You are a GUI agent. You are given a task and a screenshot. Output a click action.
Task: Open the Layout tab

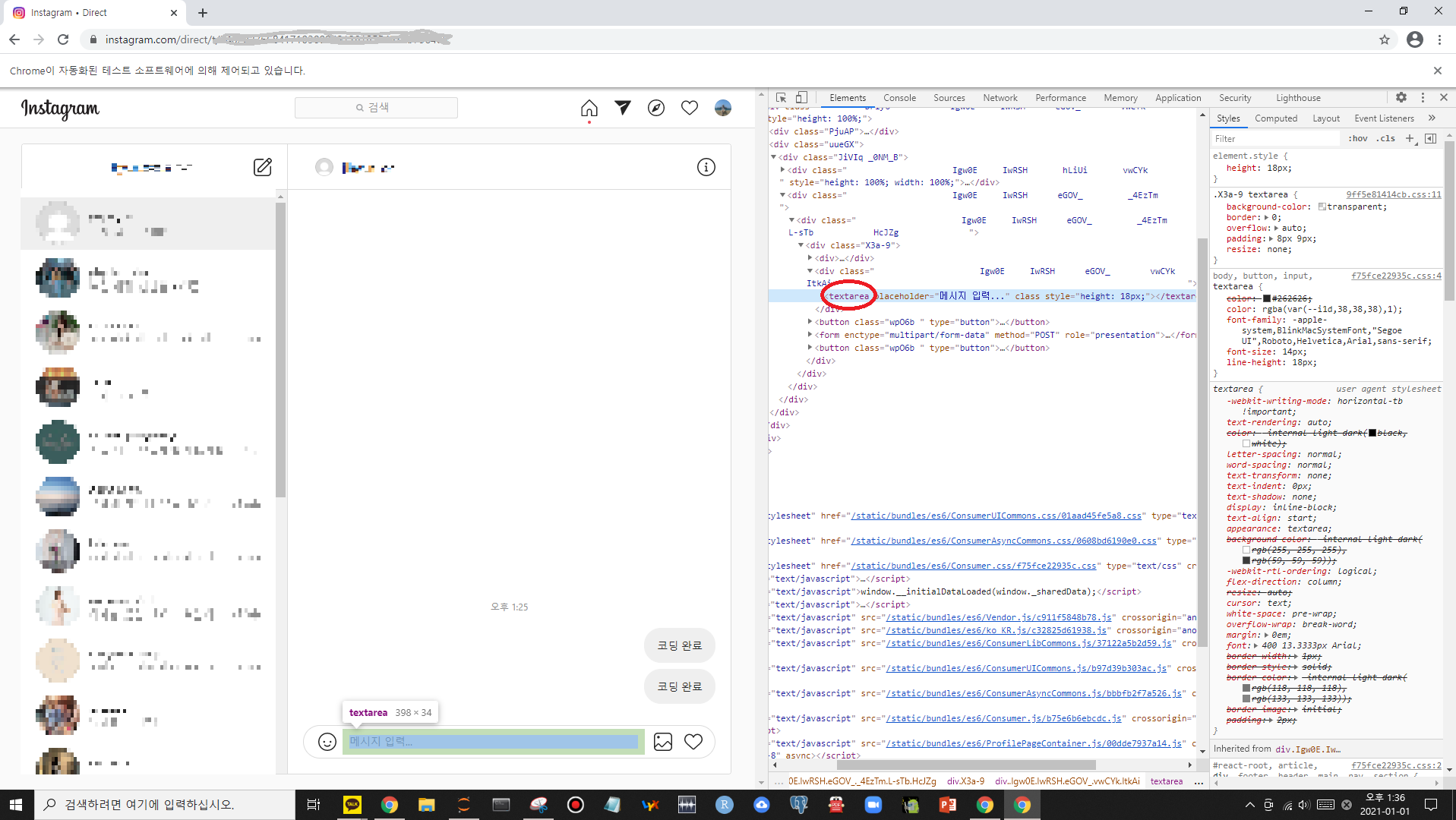click(x=1326, y=118)
